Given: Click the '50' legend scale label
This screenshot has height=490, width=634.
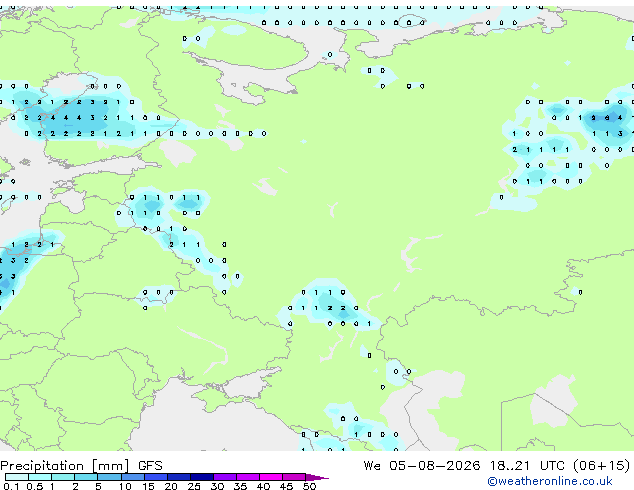Looking at the screenshot, I should click(x=309, y=486).
